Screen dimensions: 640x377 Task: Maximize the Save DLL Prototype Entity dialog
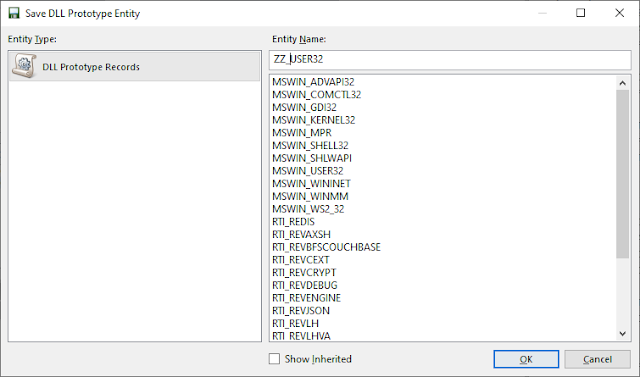pos(580,13)
